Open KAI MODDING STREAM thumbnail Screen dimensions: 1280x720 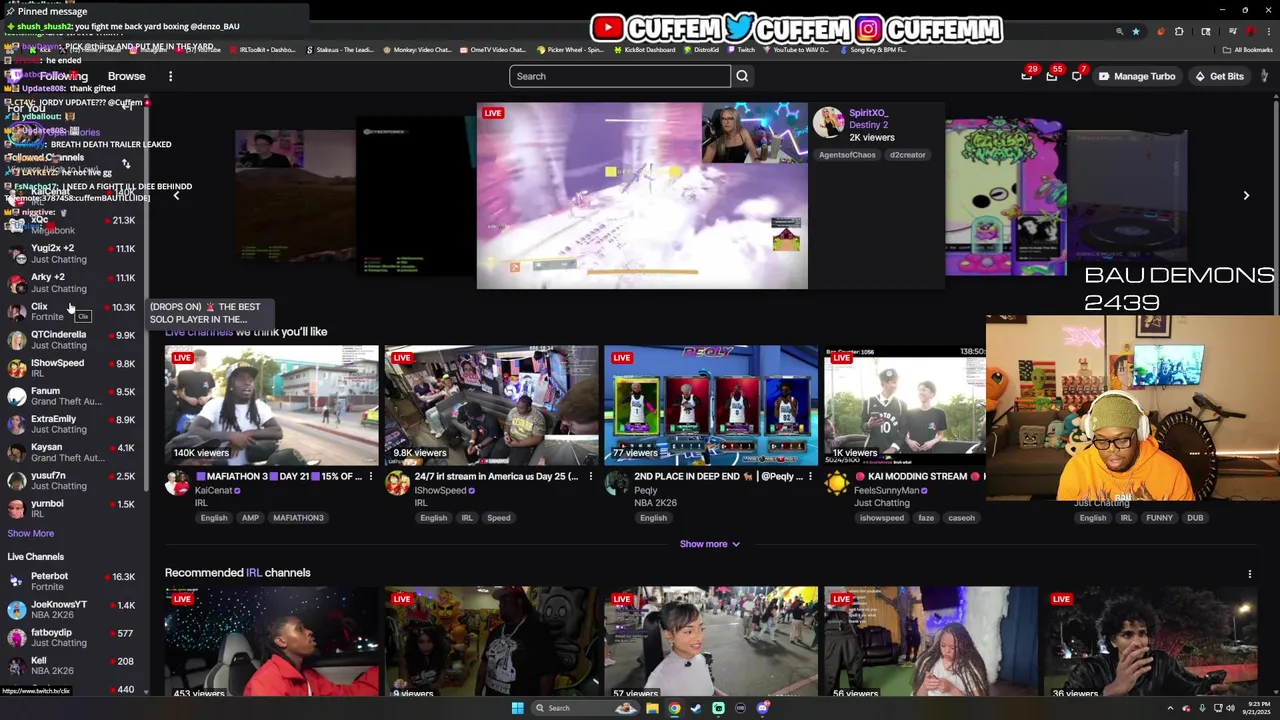coord(905,405)
